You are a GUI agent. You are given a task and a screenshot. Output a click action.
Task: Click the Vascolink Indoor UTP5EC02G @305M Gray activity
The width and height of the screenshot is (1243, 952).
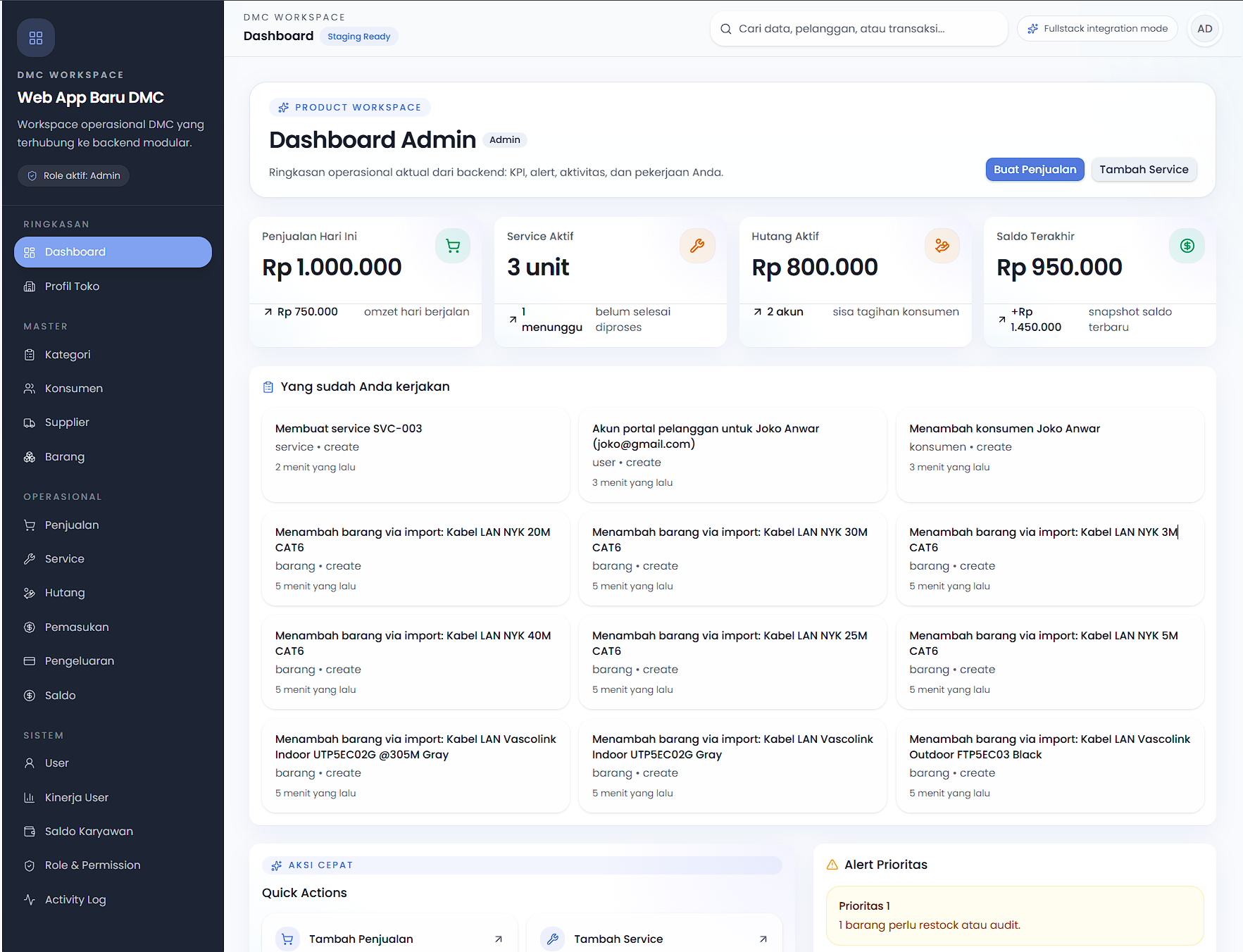pyautogui.click(x=416, y=766)
